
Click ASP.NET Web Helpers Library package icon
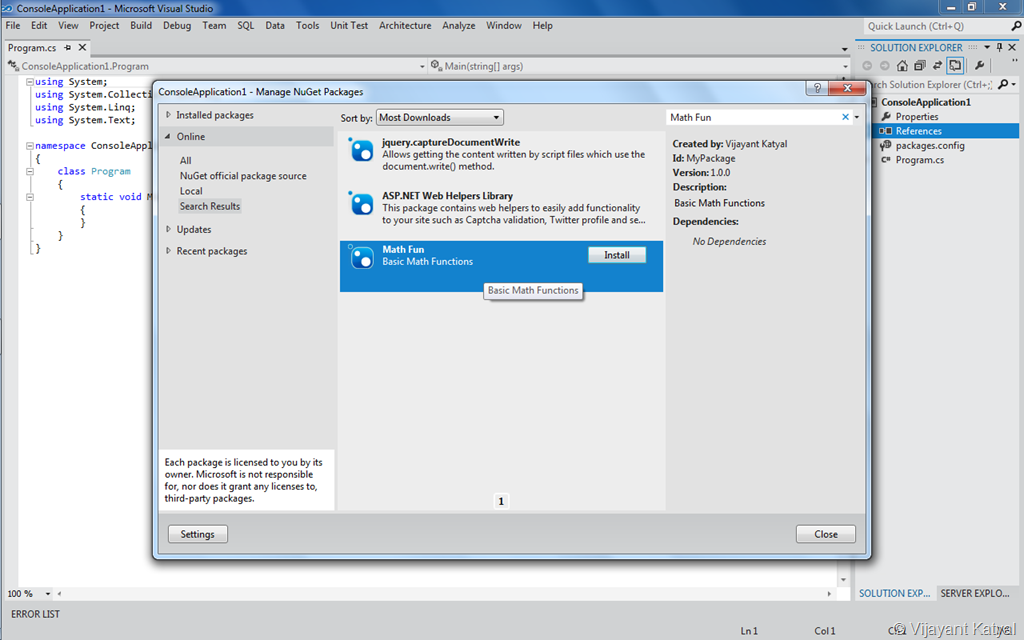pos(361,204)
